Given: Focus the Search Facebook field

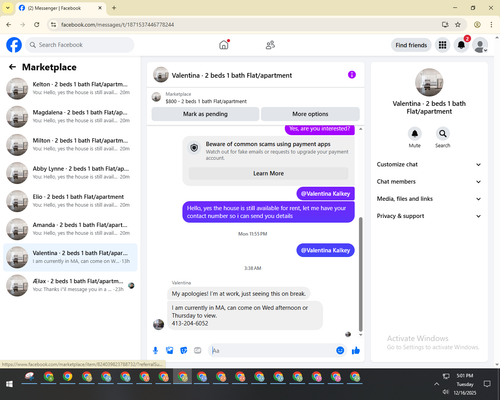Looking at the screenshot, I should (80, 45).
